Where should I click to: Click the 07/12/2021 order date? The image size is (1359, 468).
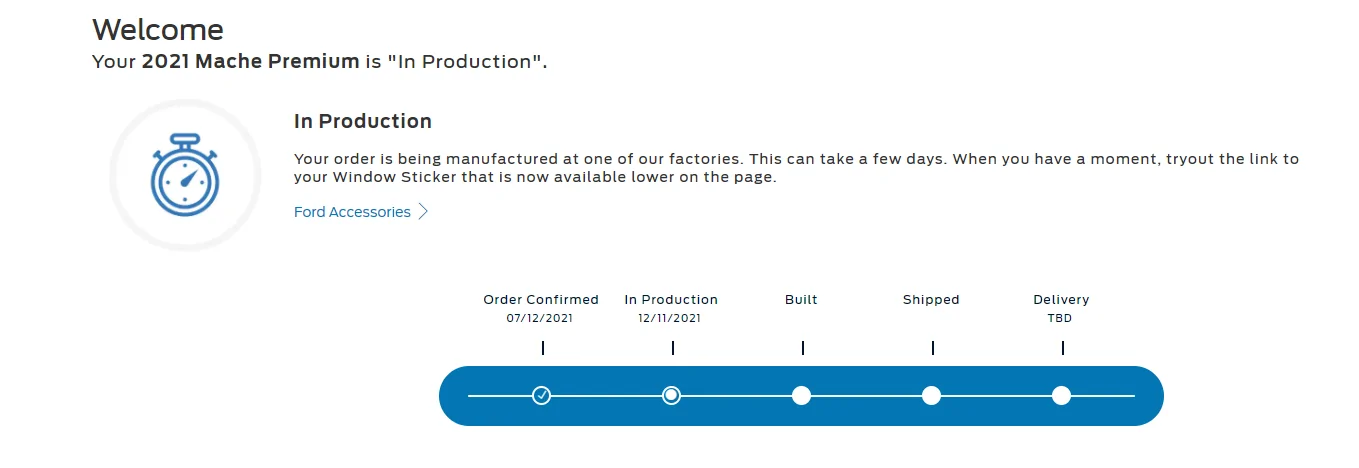pyautogui.click(x=541, y=318)
